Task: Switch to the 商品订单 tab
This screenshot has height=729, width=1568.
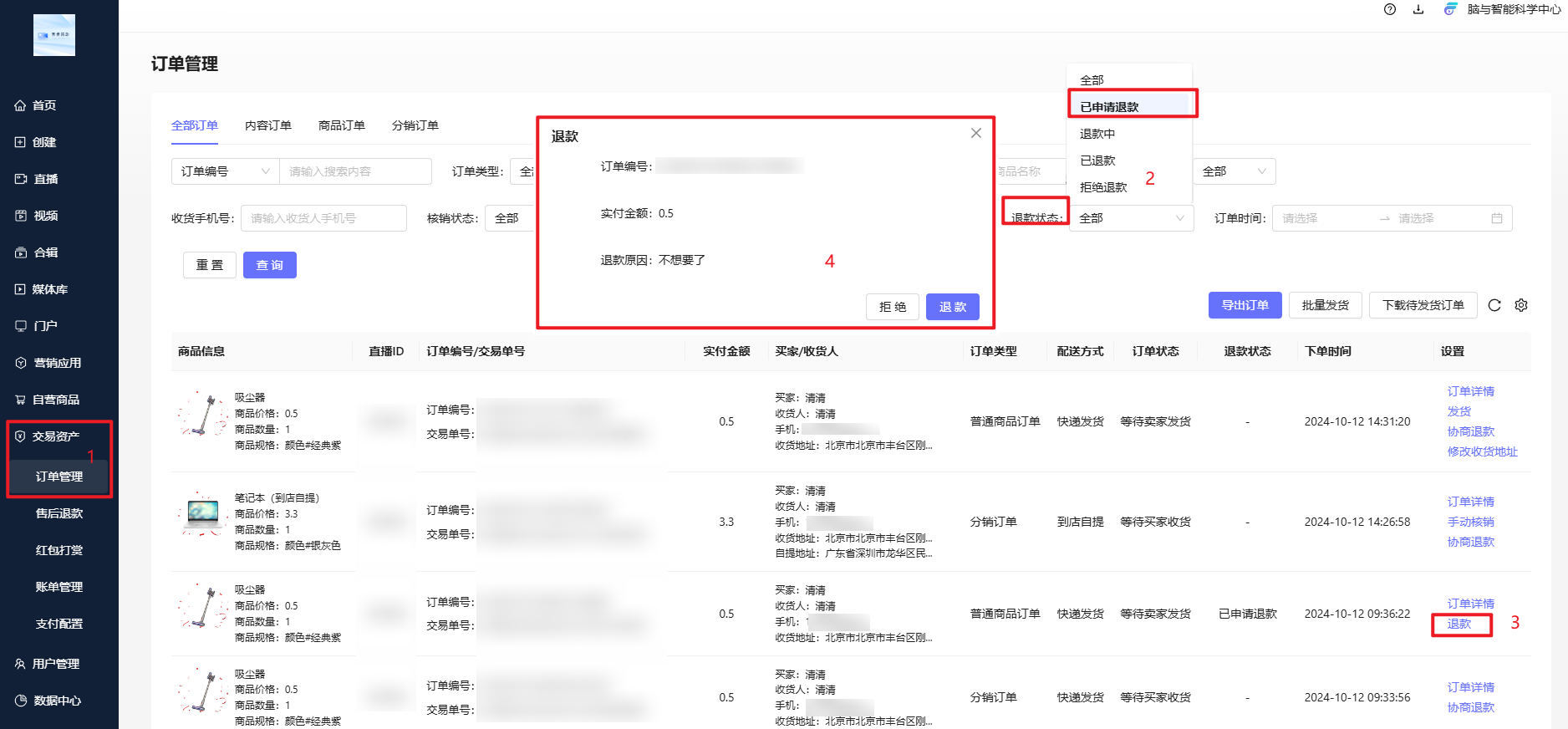Action: (x=341, y=125)
